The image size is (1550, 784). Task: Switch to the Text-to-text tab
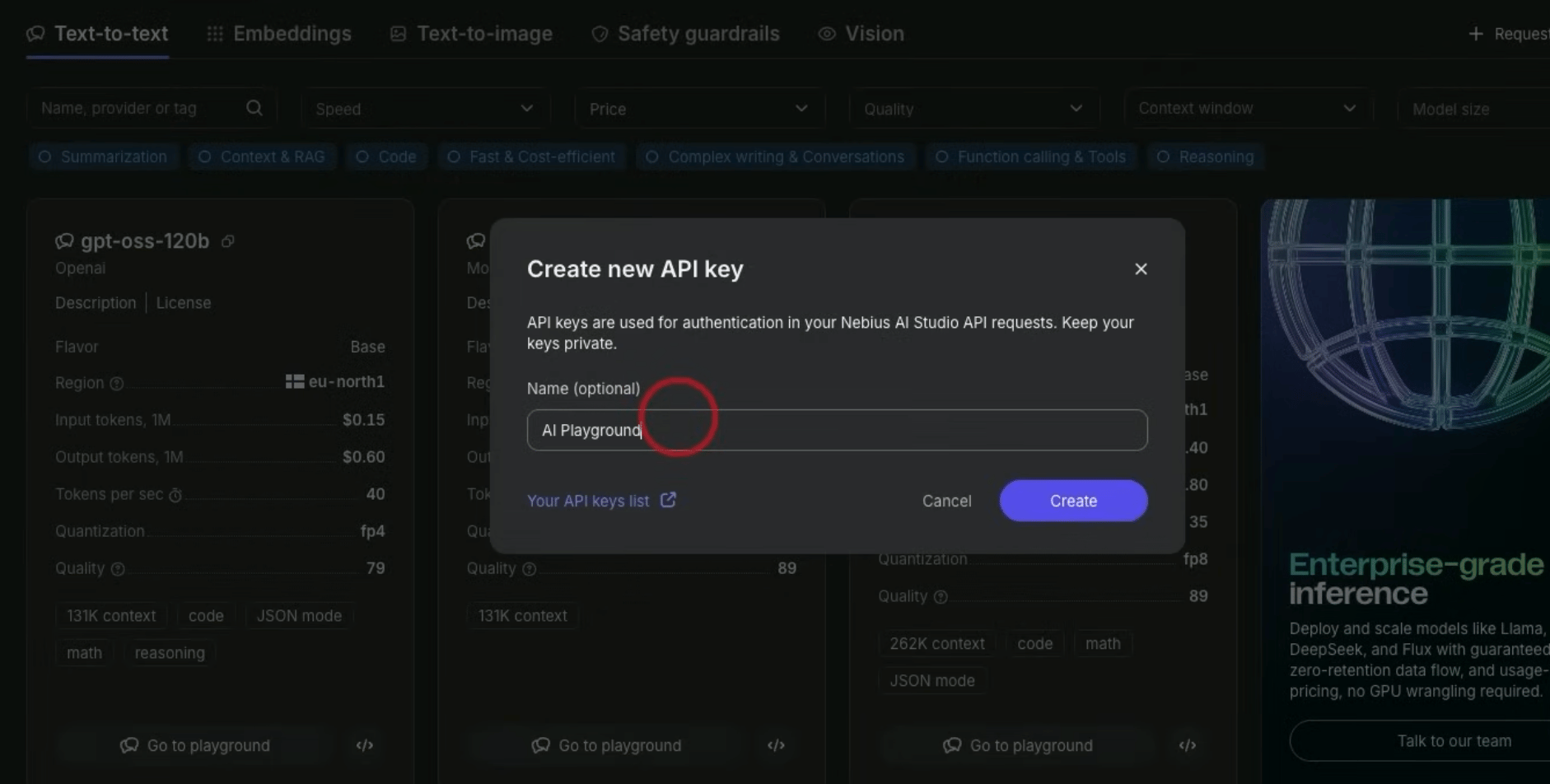(x=97, y=34)
